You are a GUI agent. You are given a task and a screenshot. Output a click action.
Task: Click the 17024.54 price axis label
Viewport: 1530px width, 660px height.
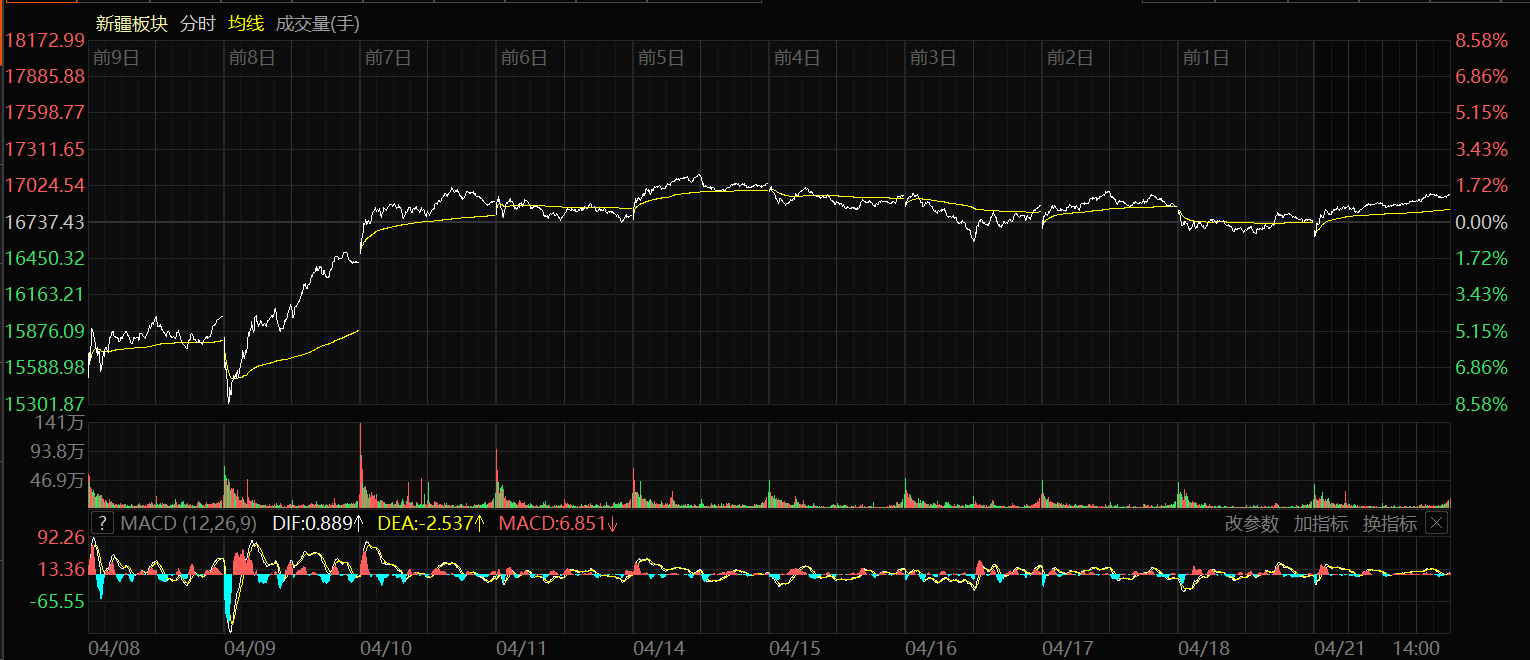click(x=44, y=185)
